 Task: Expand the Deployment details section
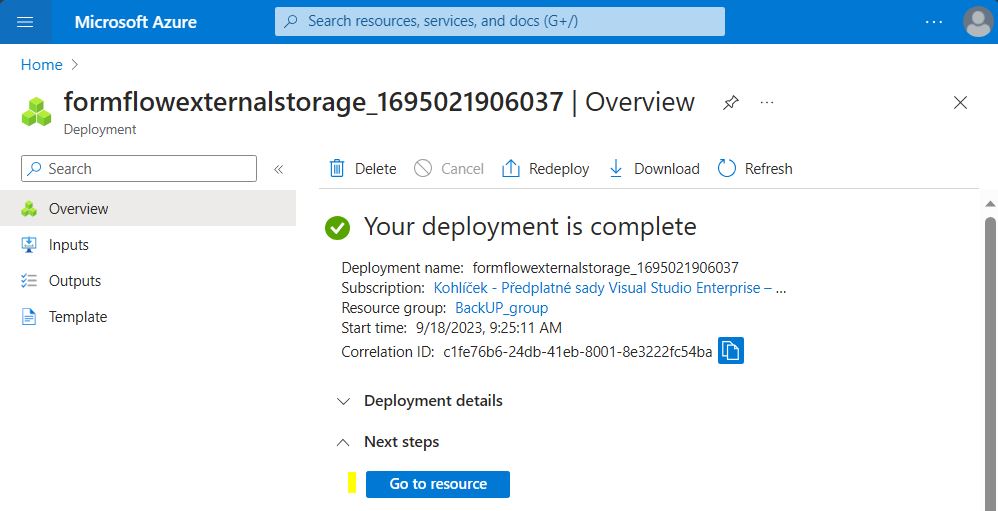(344, 401)
